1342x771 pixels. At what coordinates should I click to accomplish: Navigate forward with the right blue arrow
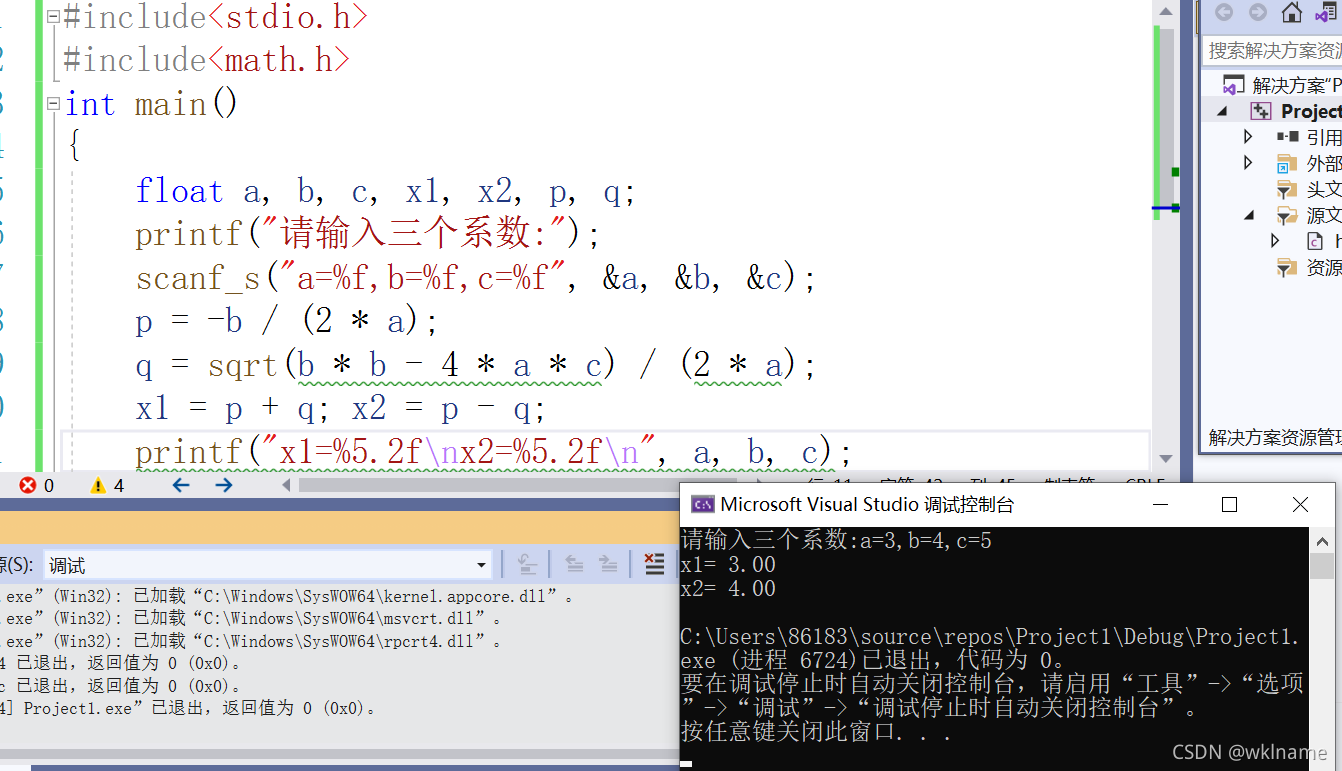[224, 485]
